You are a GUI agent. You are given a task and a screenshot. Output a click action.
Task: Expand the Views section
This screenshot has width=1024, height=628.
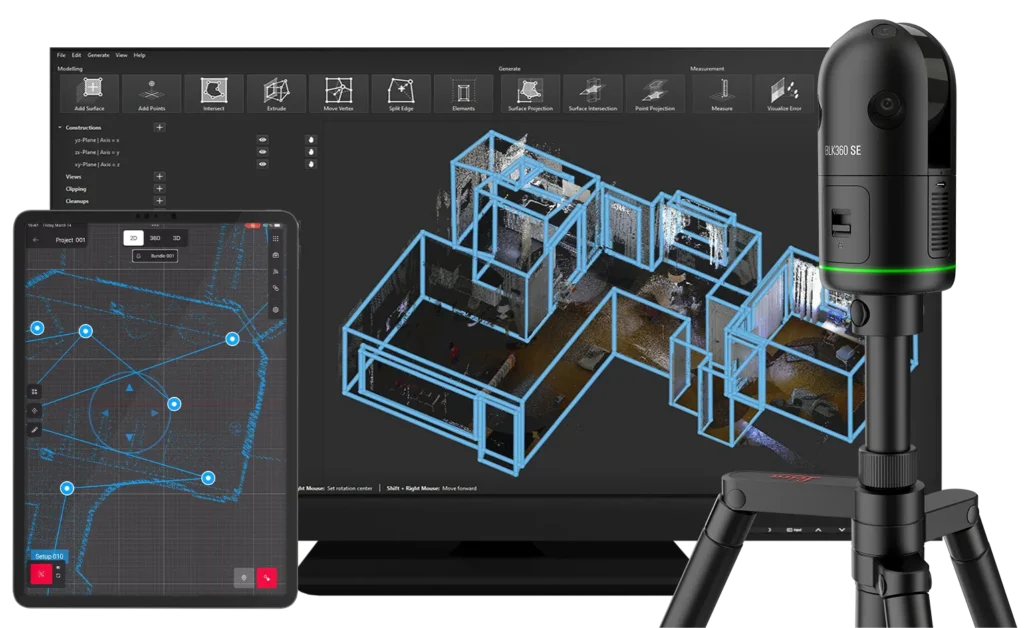pyautogui.click(x=159, y=176)
